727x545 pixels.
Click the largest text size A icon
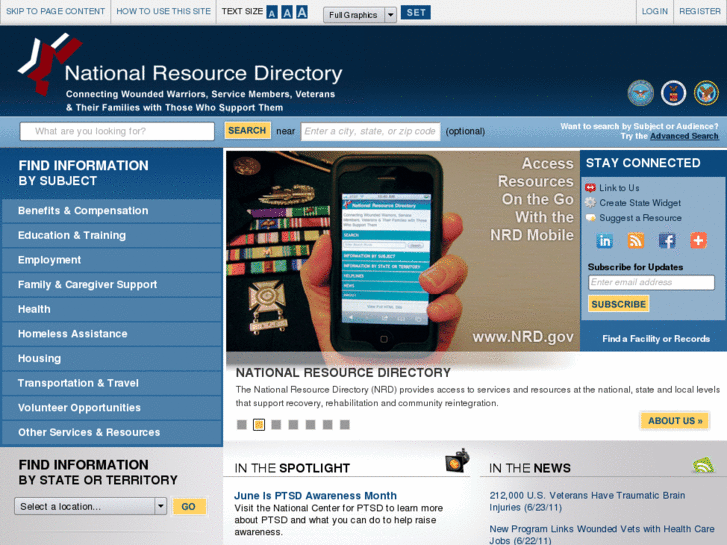point(302,12)
